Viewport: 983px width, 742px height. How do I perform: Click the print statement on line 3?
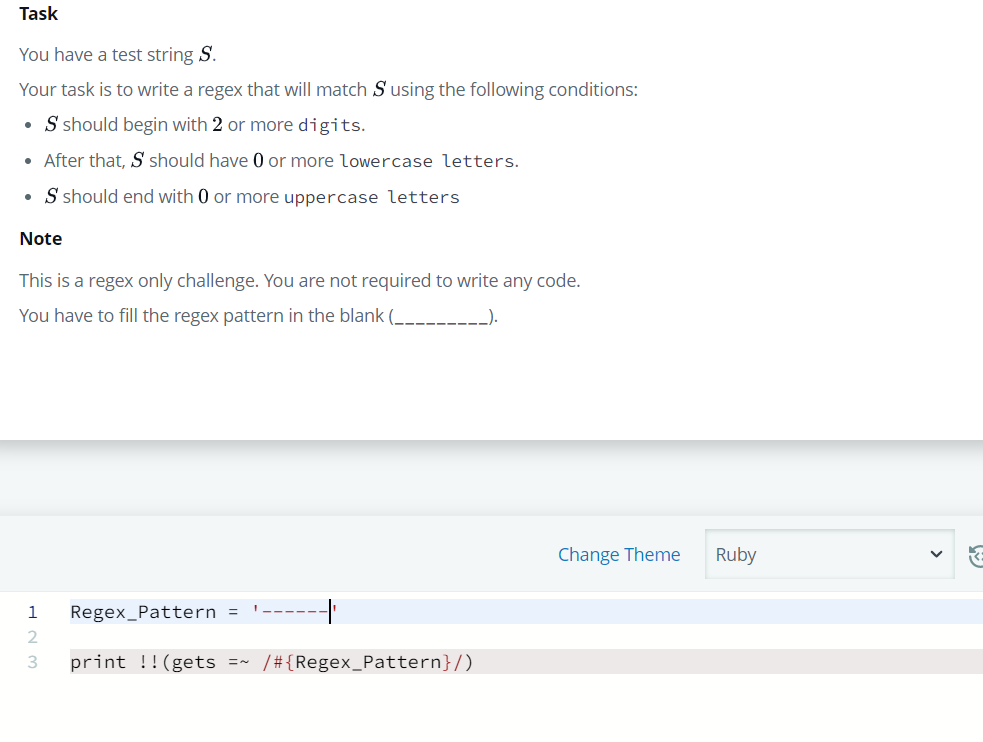pyautogui.click(x=270, y=661)
